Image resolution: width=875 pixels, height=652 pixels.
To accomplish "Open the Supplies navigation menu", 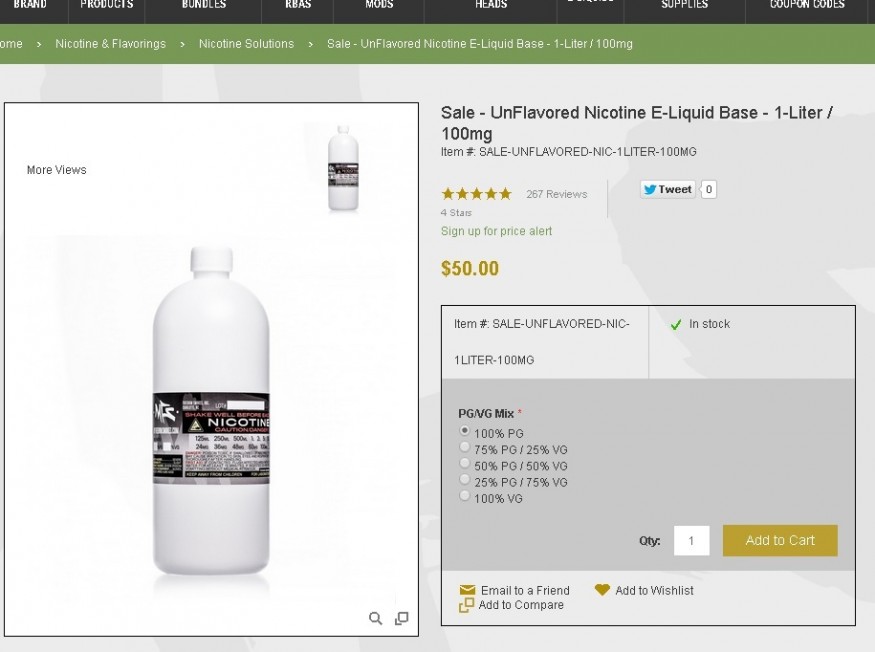I will 684,6.
